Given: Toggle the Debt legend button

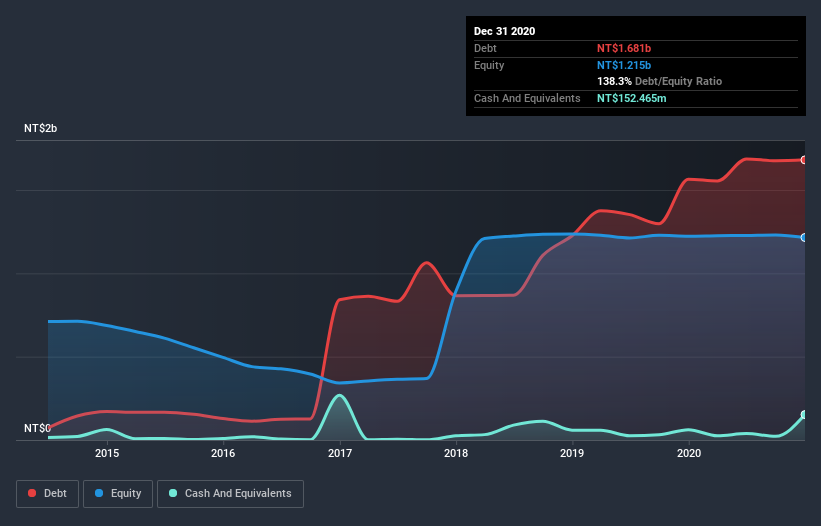Looking at the screenshot, I should pos(47,494).
